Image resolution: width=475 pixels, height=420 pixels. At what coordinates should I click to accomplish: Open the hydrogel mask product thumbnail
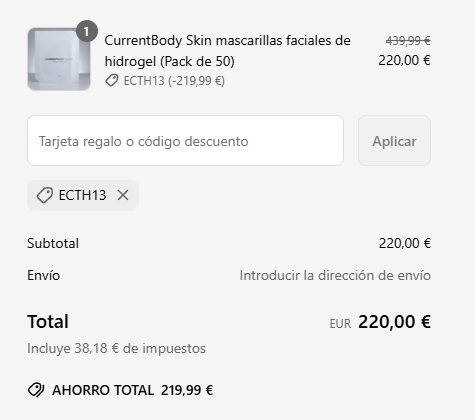coord(59,59)
